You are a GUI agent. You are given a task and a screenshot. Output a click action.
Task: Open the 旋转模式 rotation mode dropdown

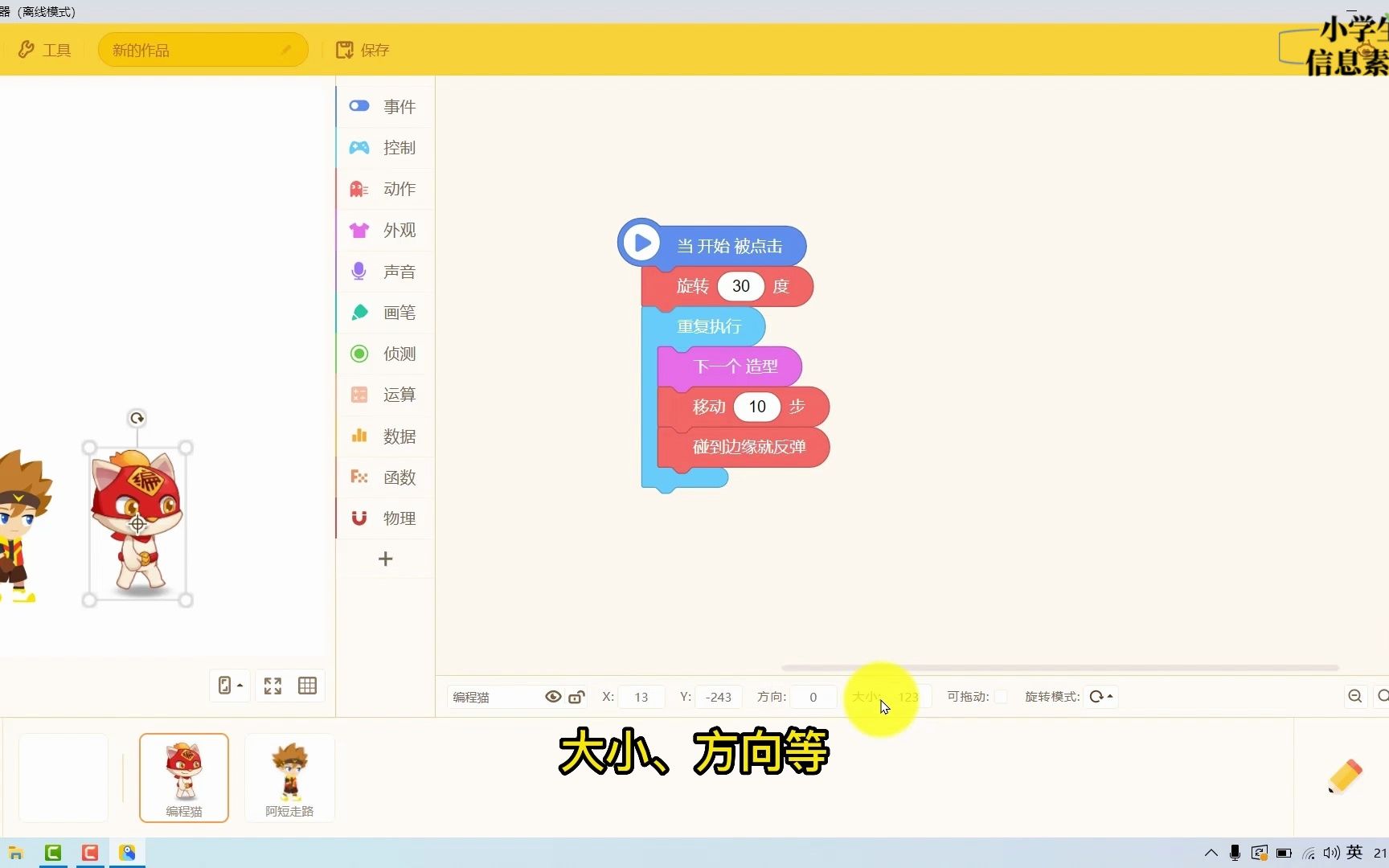1100,696
